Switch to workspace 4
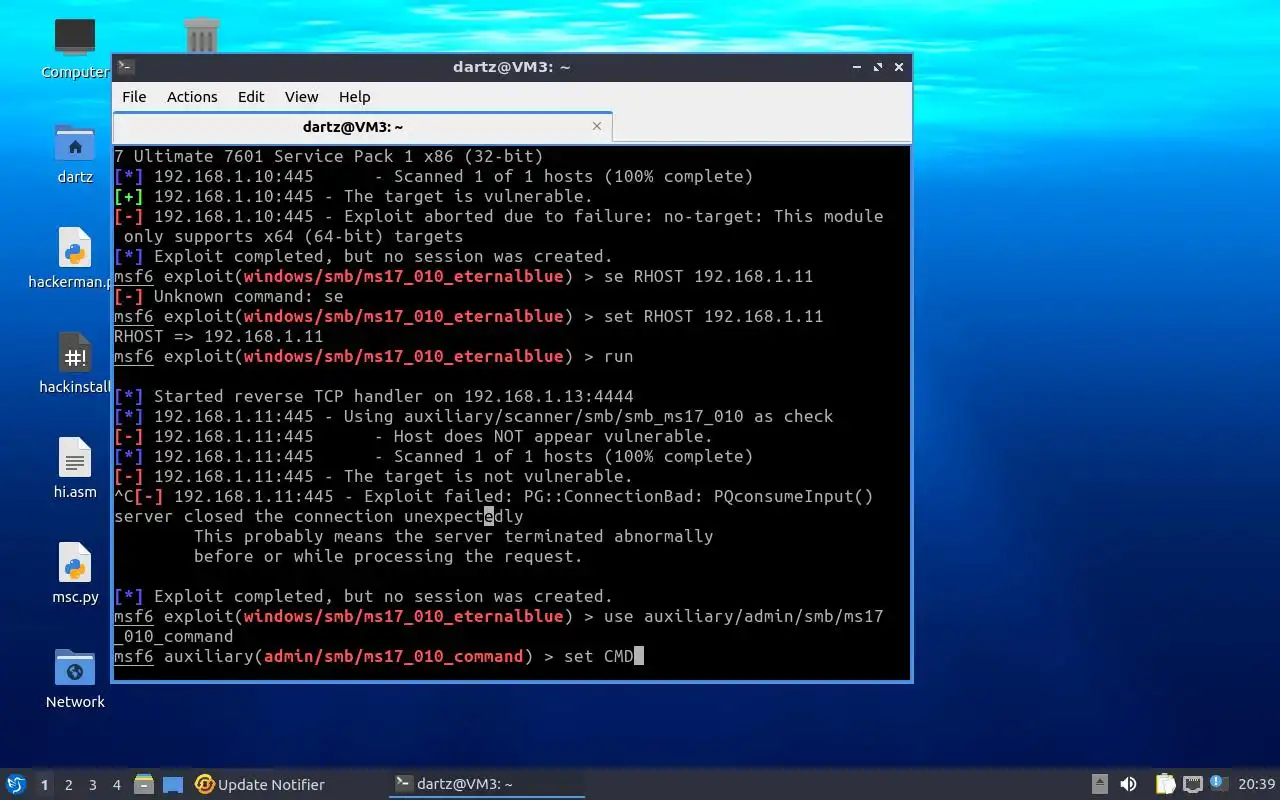1280x800 pixels. [116, 785]
